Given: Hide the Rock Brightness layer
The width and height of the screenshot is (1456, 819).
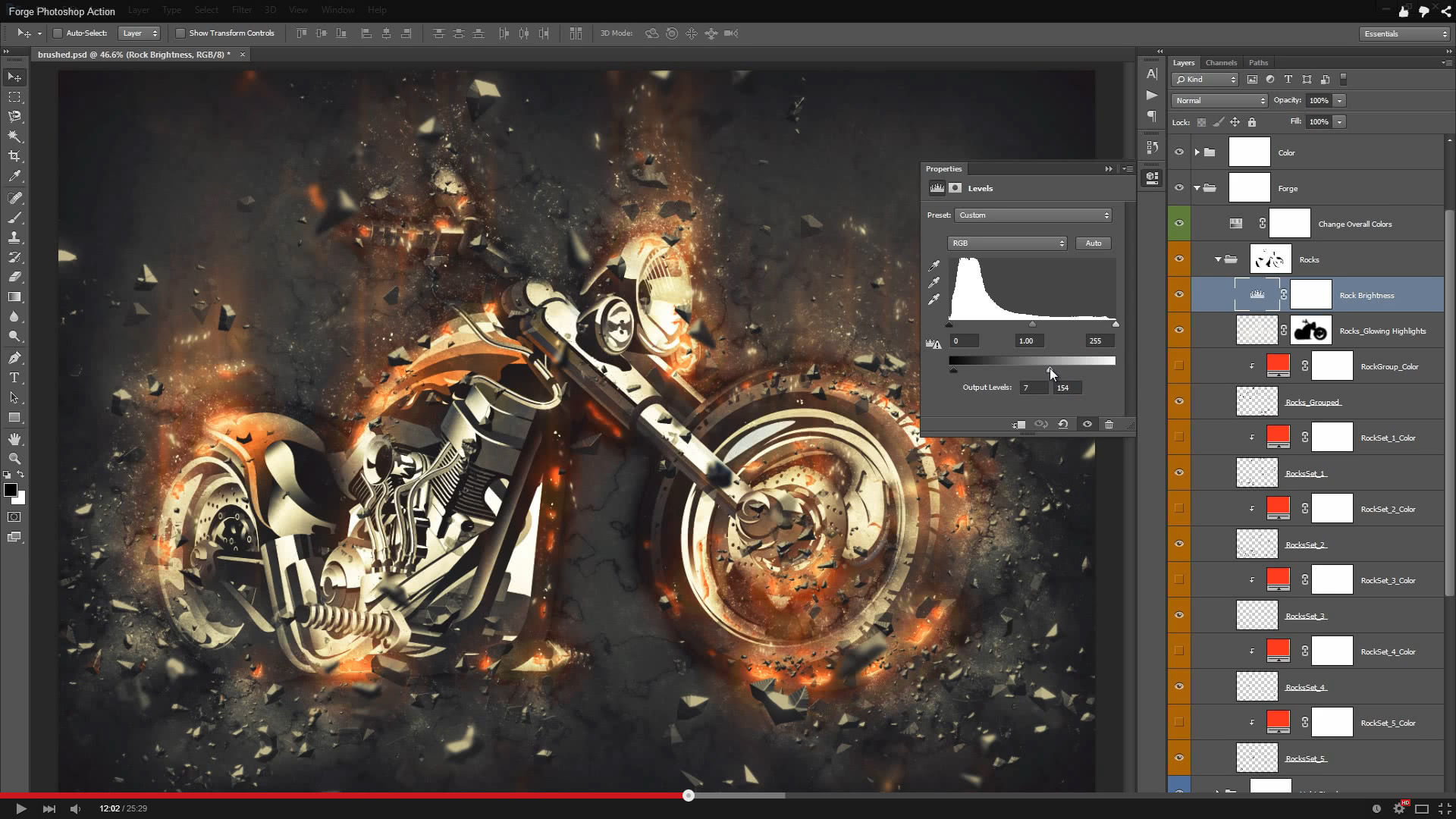Looking at the screenshot, I should (x=1178, y=295).
